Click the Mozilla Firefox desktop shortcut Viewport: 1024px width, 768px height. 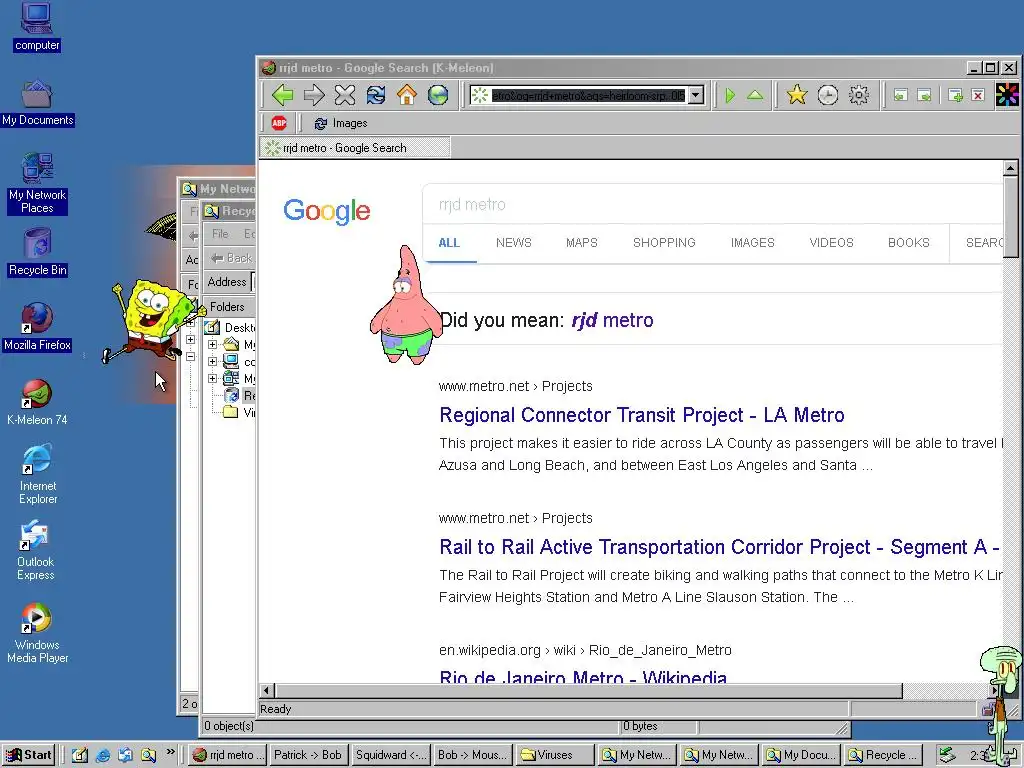click(37, 327)
